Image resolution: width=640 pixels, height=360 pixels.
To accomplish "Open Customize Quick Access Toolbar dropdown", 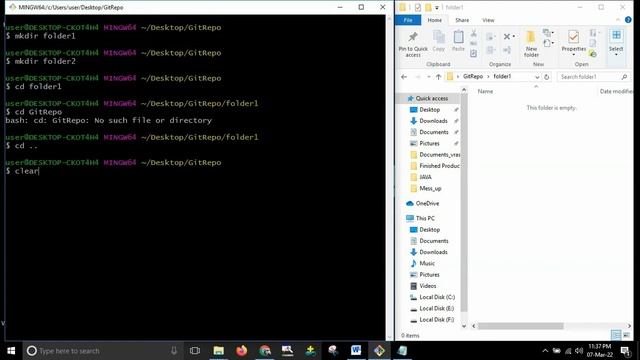I will click(437, 7).
